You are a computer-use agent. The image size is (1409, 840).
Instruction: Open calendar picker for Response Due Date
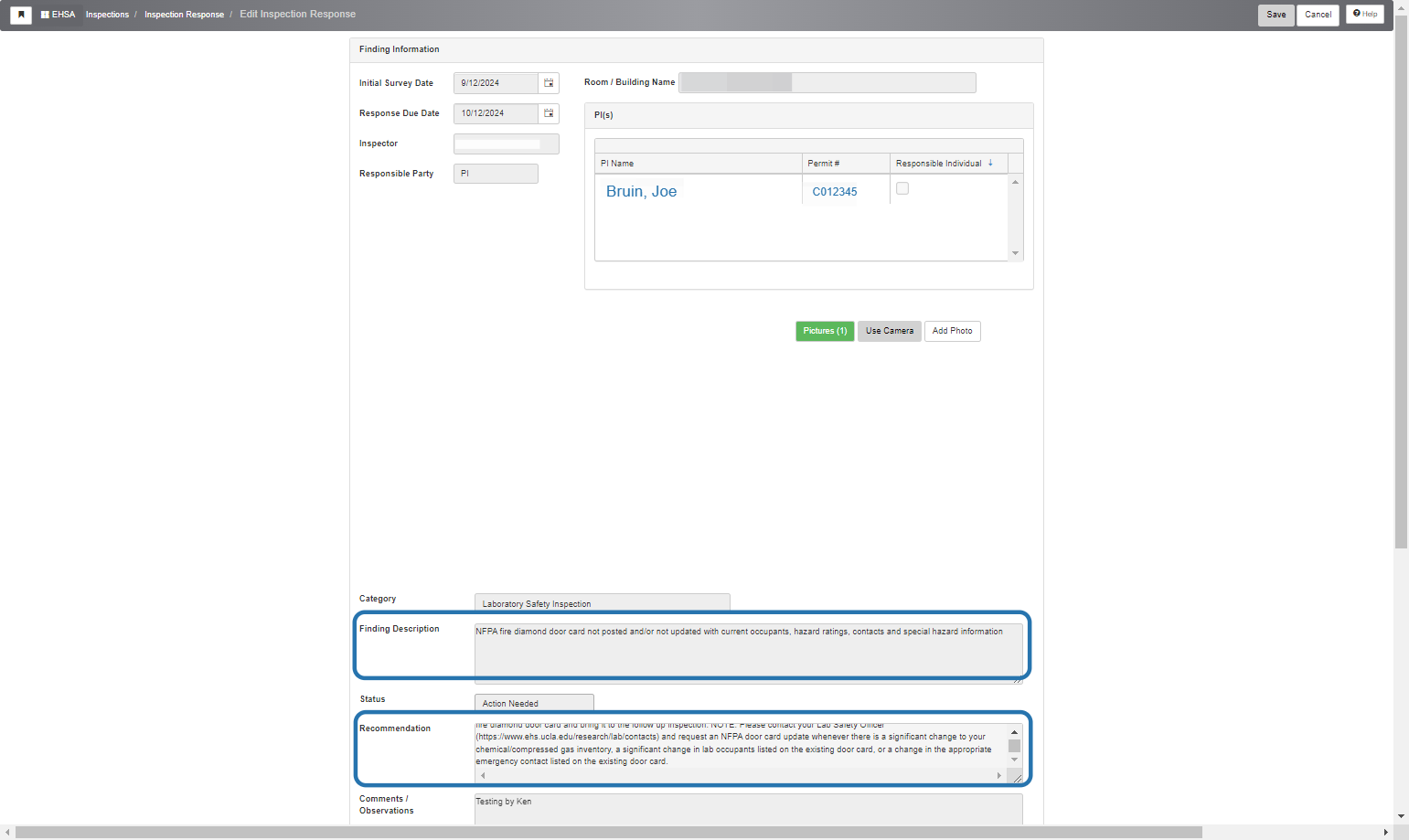point(549,113)
